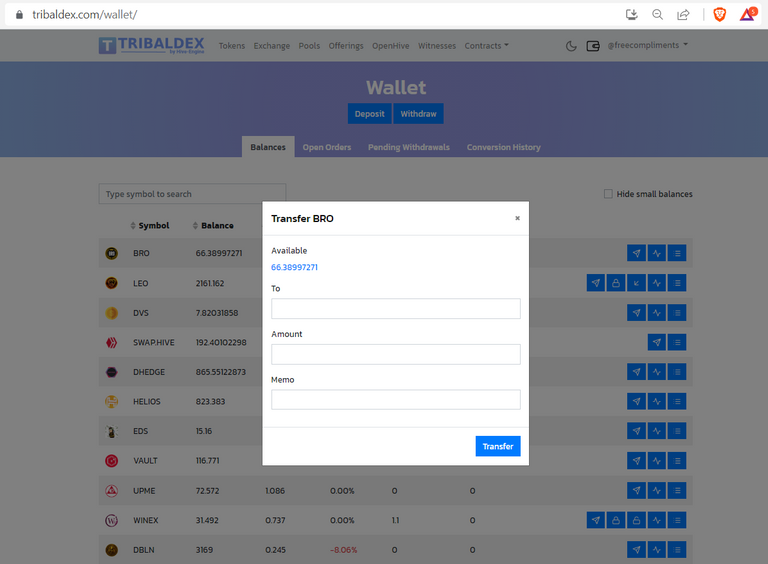768x564 pixels.
Task: Click the symbol search box
Action: click(x=192, y=194)
